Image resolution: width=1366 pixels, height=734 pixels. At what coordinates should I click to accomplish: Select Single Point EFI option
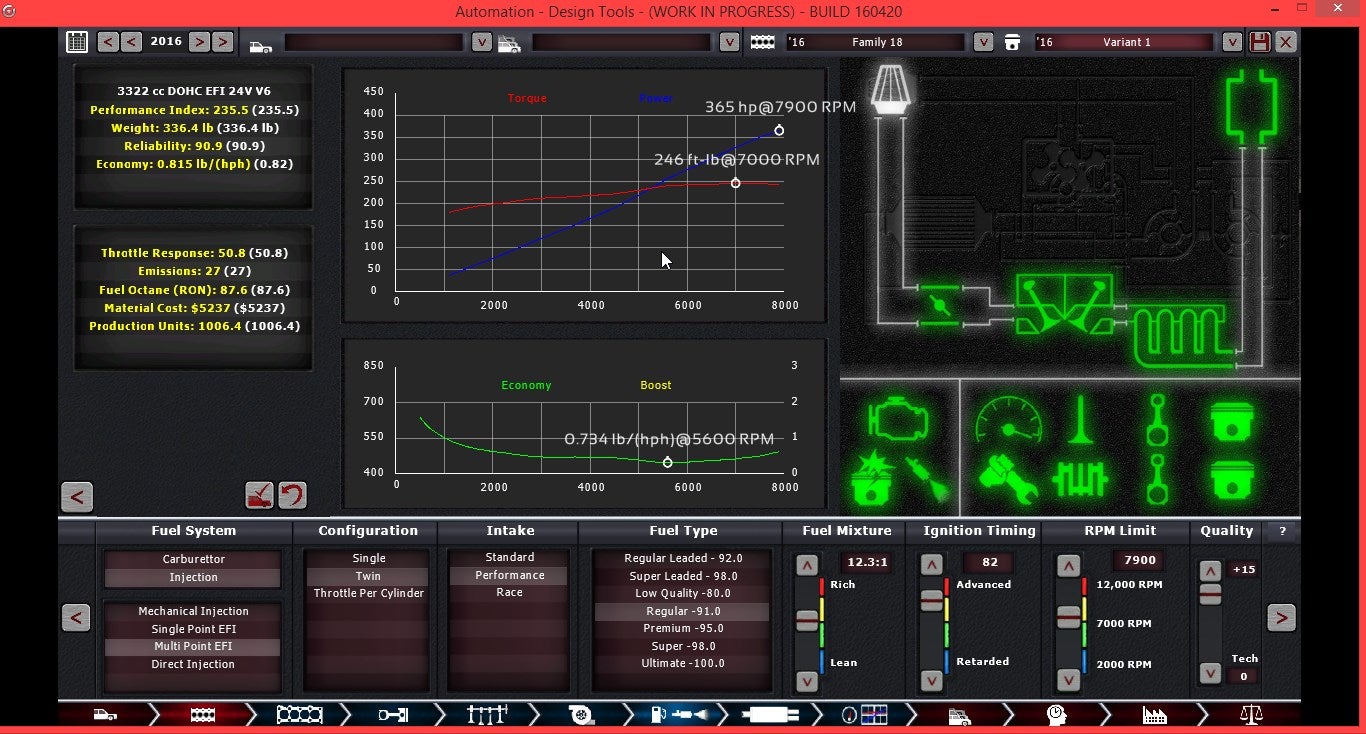193,629
